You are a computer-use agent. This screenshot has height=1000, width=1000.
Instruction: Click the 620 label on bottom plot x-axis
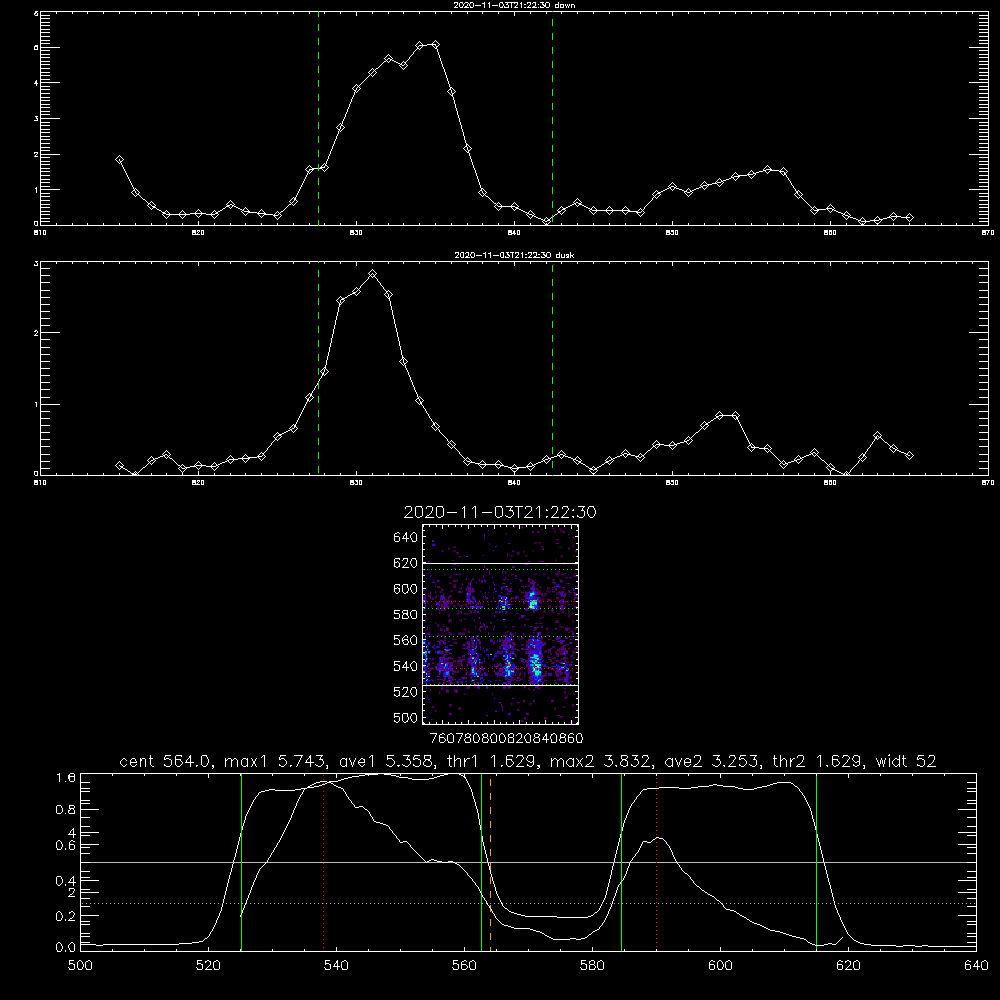pyautogui.click(x=848, y=966)
